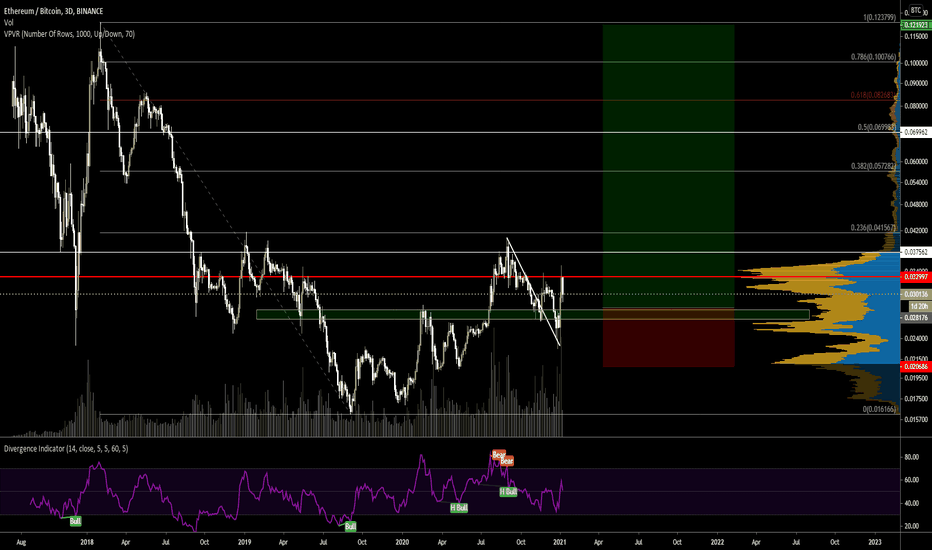Select the Fib label 0(0.016166)
The height and width of the screenshot is (550, 932).
(x=879, y=410)
